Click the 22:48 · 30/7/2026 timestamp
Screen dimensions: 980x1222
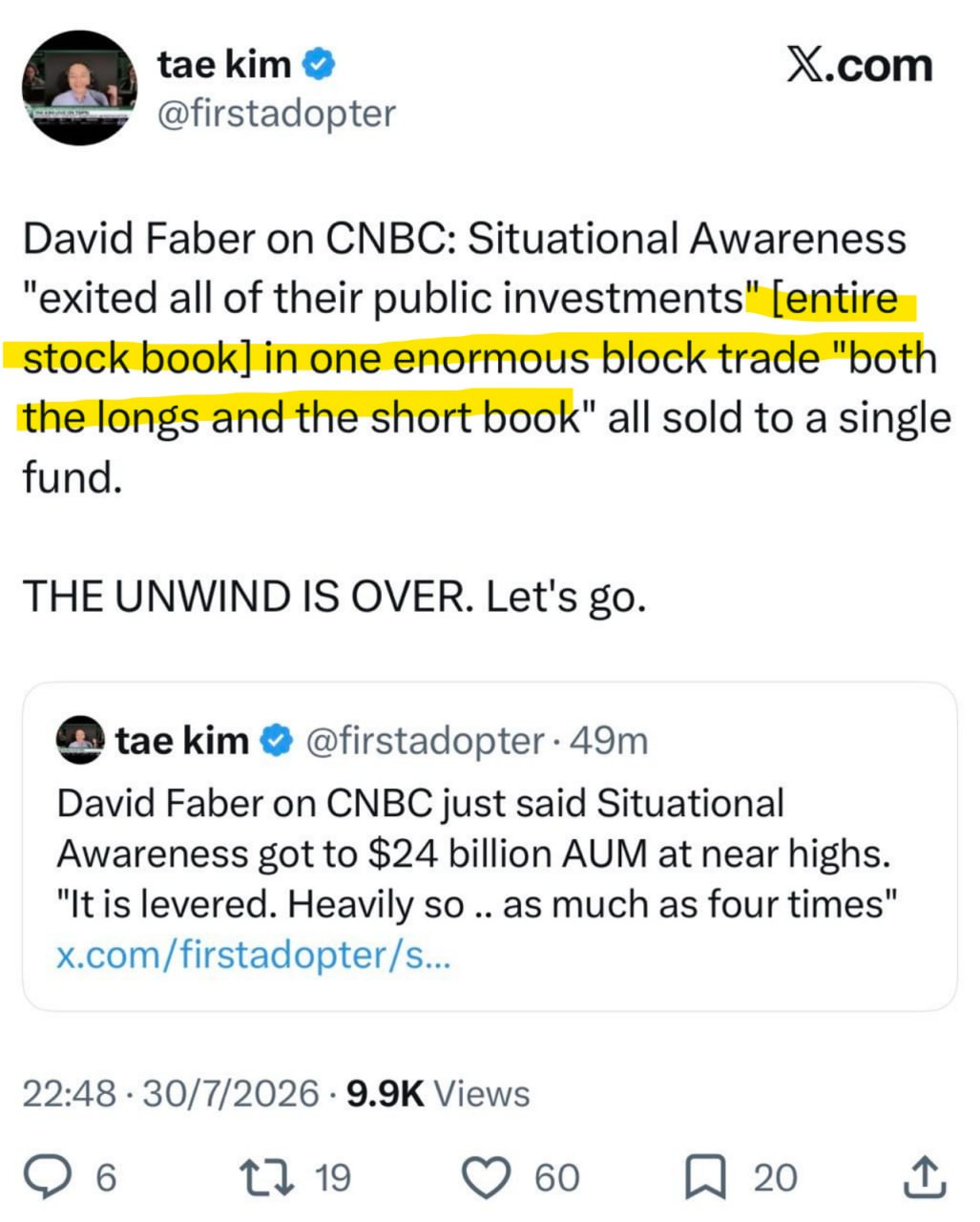point(170,1093)
